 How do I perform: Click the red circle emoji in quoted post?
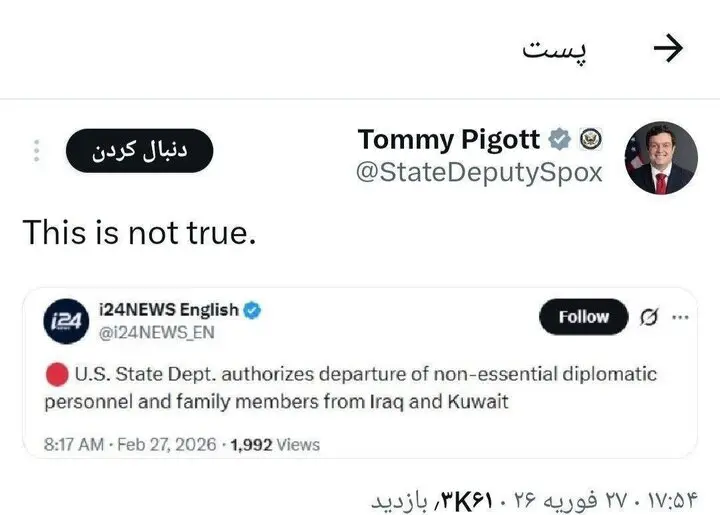[x=57, y=374]
